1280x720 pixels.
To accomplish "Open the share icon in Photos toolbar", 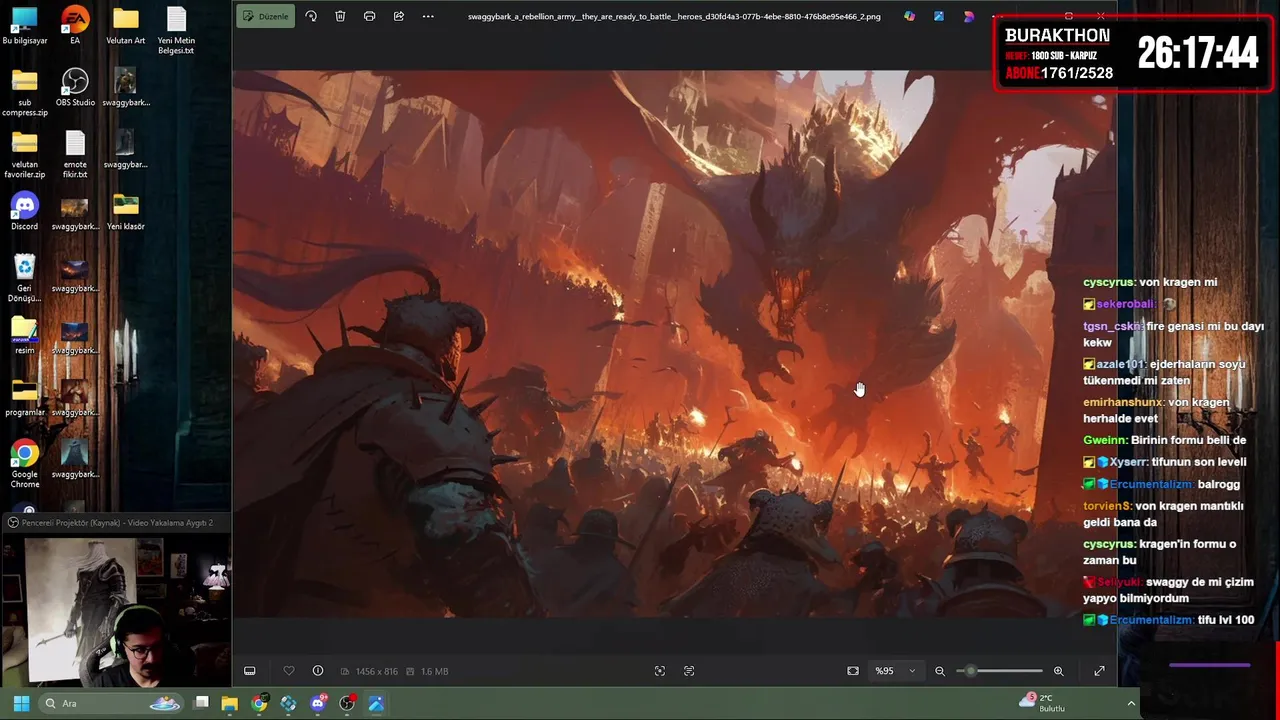I will 399,16.
